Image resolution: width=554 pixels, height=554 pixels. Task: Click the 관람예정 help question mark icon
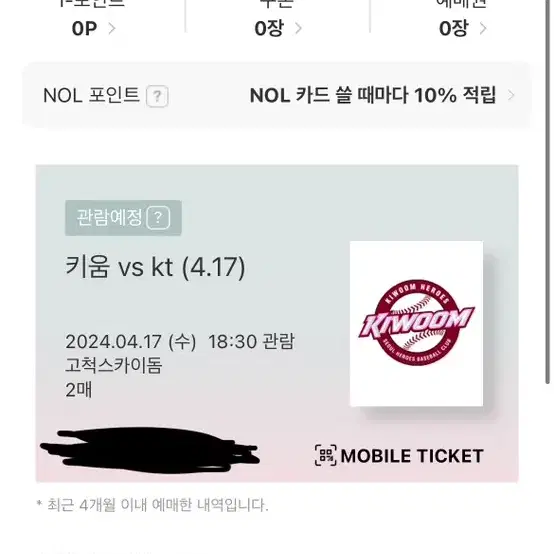[158, 218]
